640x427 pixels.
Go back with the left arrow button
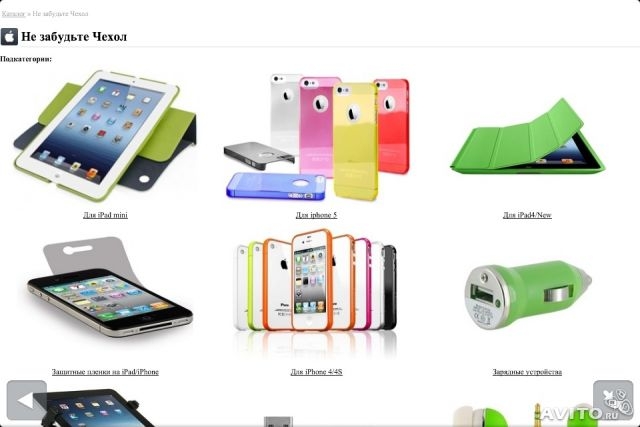[27, 400]
